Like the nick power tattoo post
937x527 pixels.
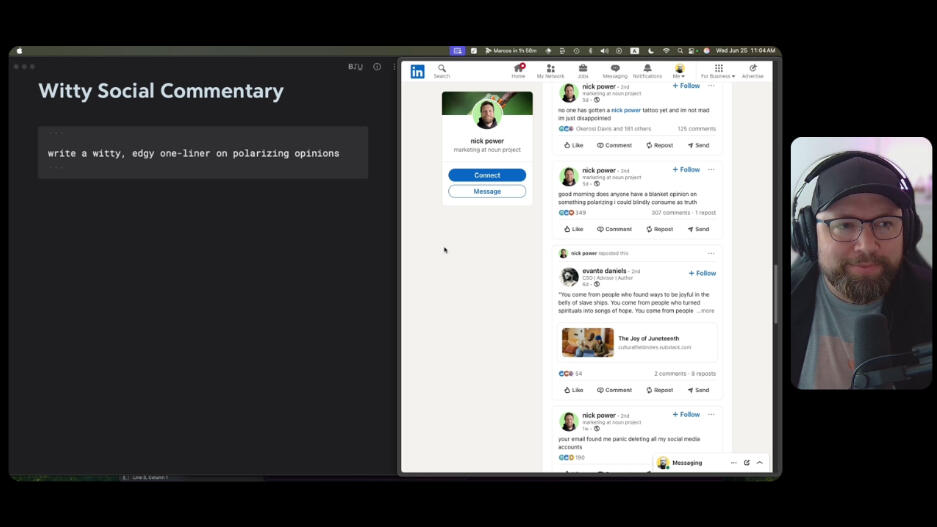(573, 145)
